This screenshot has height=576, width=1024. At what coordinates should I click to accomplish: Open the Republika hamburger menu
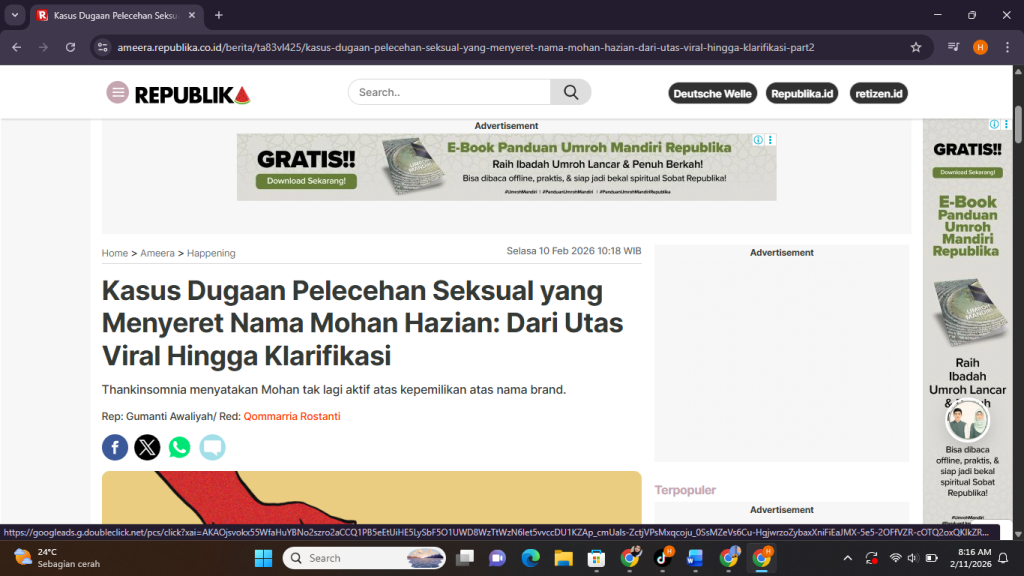click(x=118, y=93)
